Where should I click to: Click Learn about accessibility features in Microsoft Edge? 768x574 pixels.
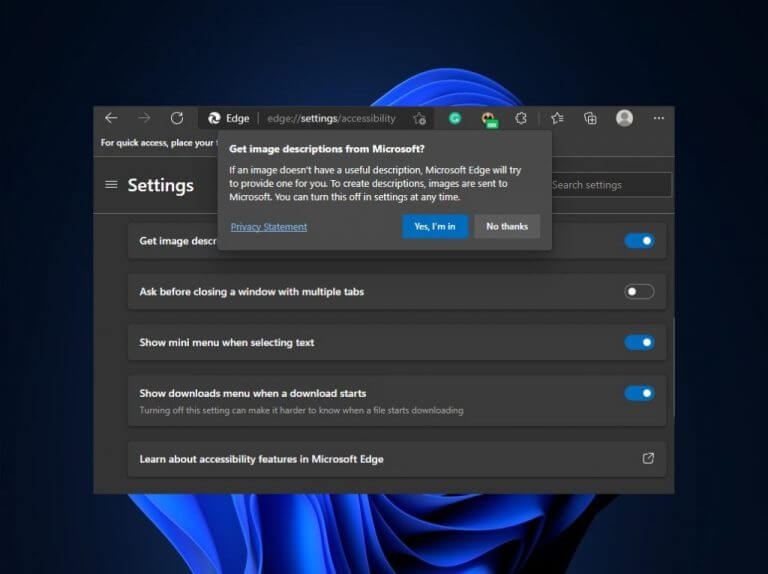coord(397,459)
